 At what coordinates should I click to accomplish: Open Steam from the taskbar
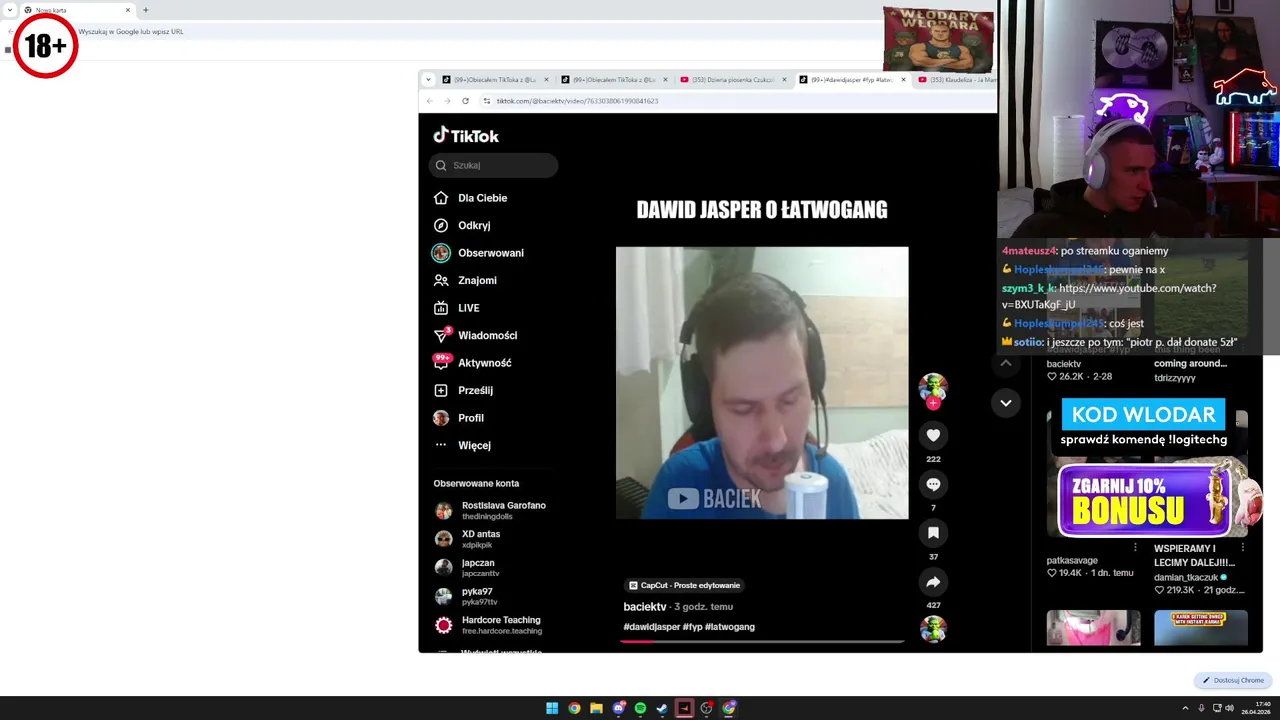662,708
